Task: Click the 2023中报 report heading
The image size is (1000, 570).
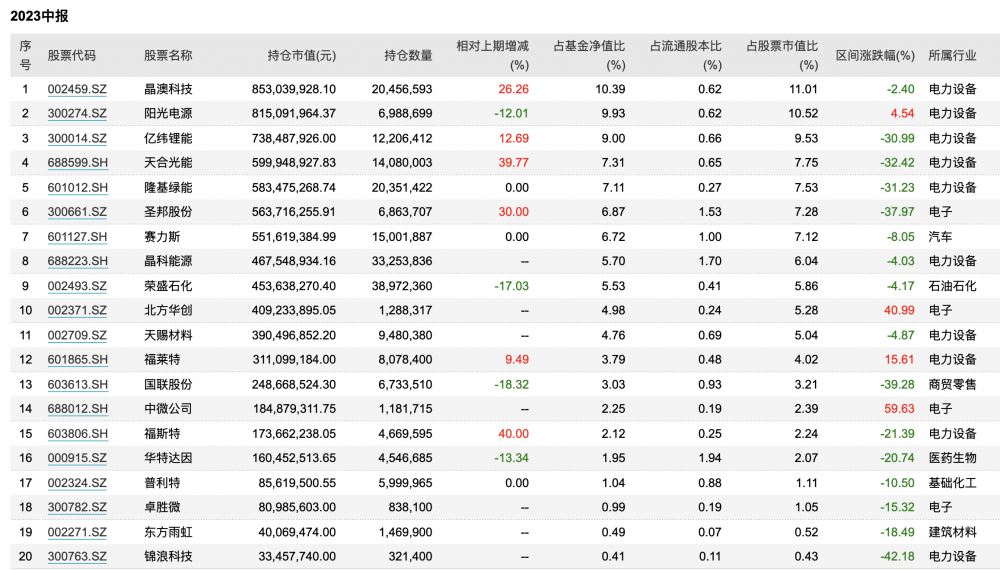Action: pyautogui.click(x=41, y=17)
